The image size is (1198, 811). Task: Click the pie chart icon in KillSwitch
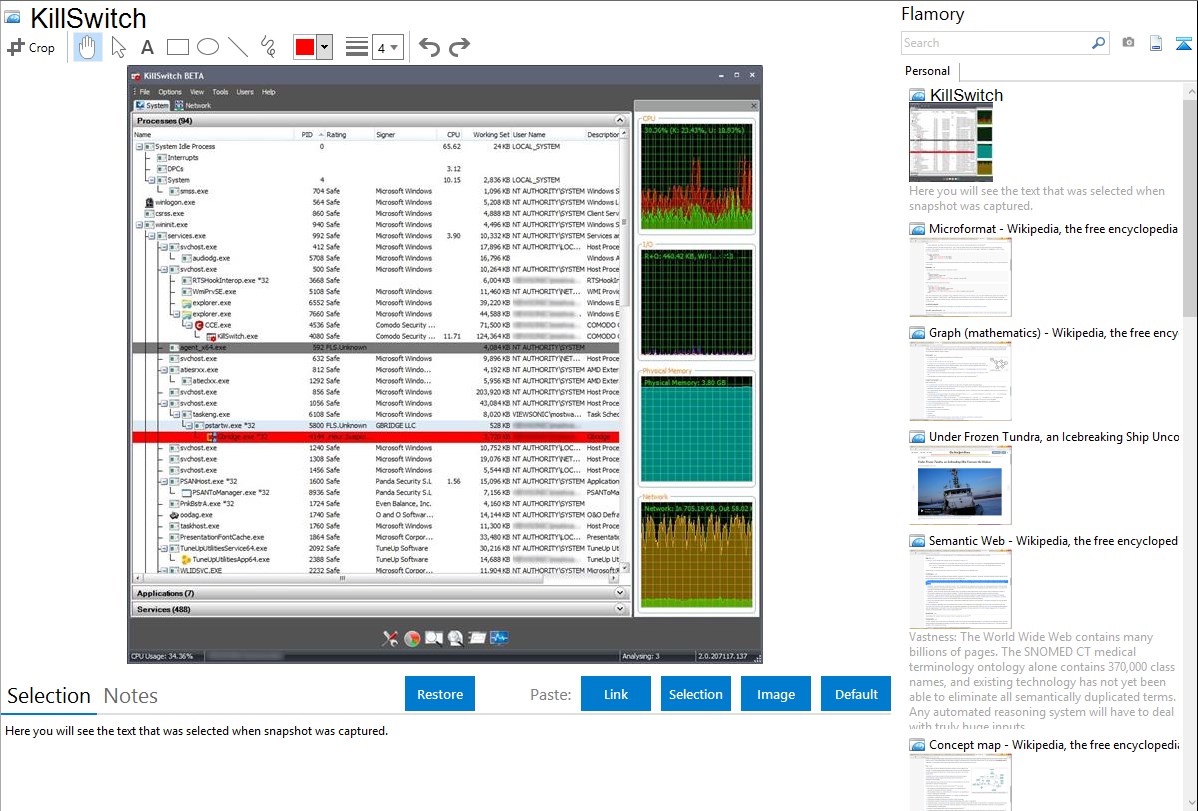coord(412,638)
